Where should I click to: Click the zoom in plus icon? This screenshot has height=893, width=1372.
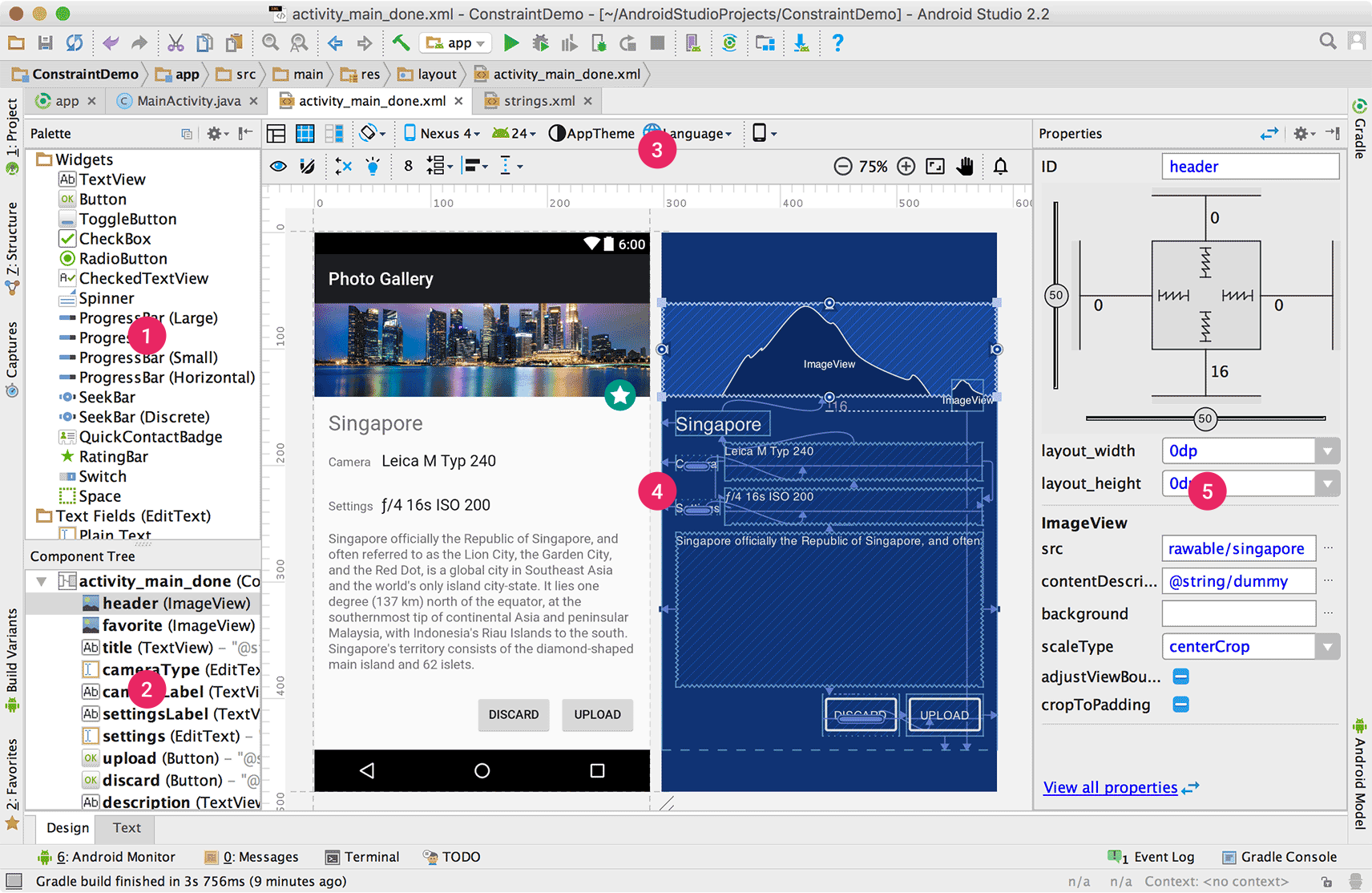906,166
